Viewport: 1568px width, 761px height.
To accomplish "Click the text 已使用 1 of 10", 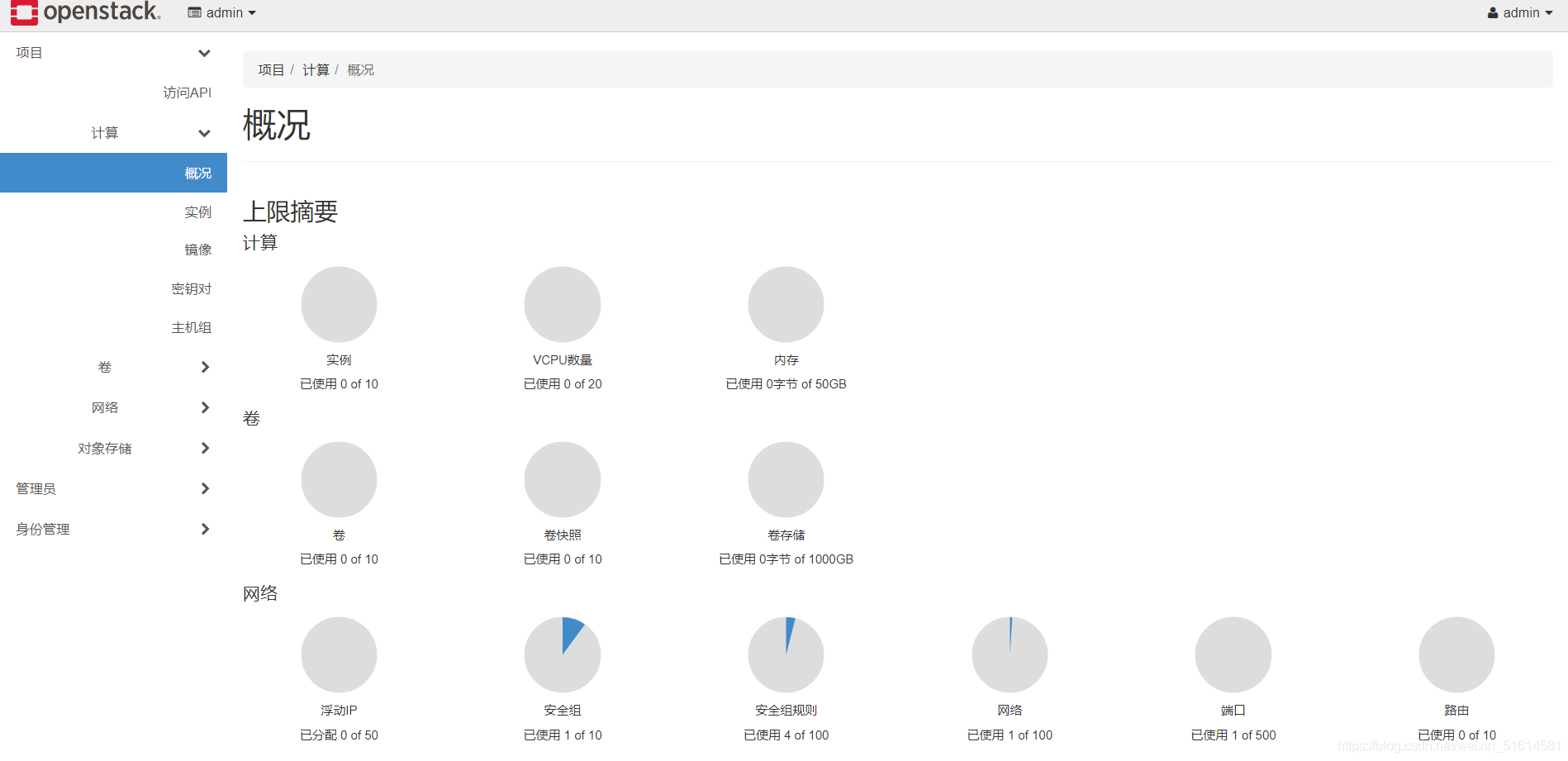I will coord(563,735).
